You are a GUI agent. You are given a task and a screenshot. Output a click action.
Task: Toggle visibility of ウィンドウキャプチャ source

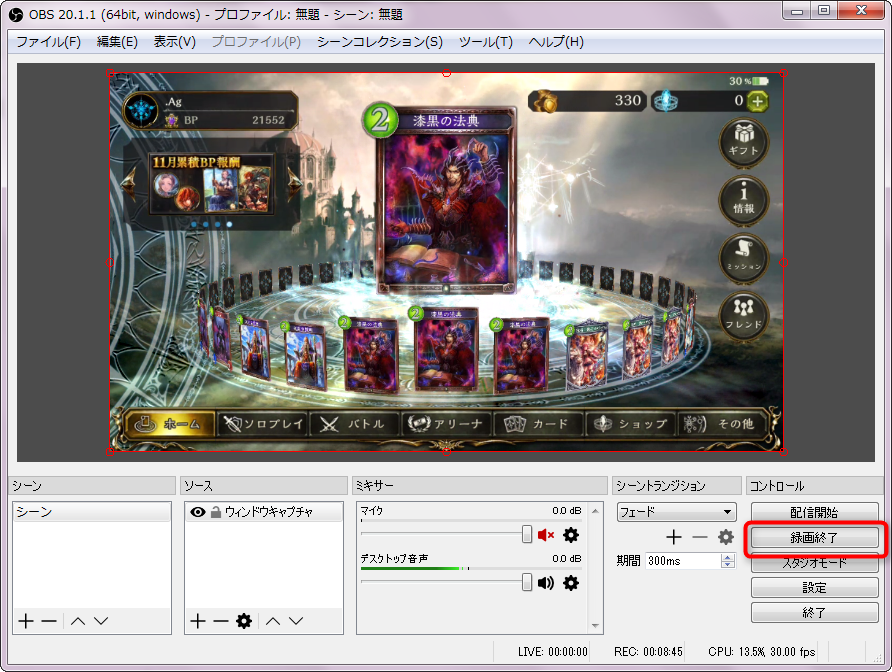click(197, 512)
